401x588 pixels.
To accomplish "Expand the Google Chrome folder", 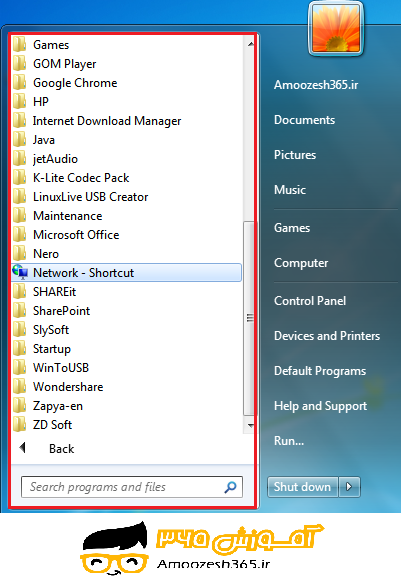I will coord(126,83).
